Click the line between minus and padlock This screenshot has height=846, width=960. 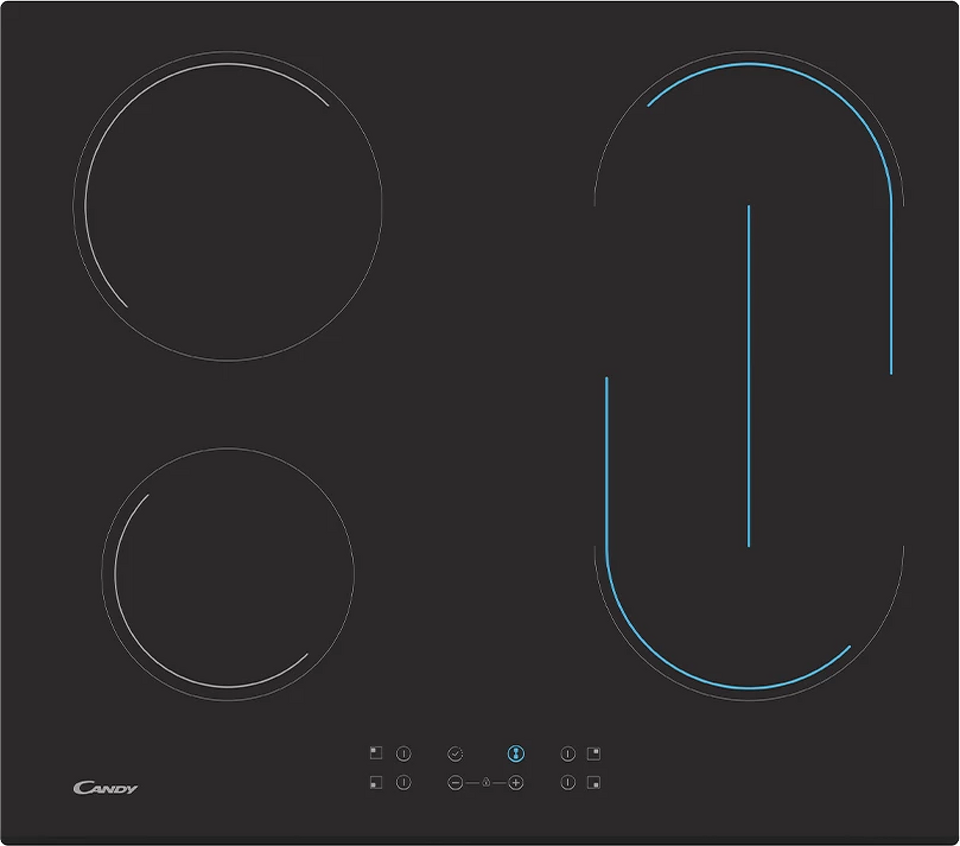[x=471, y=783]
